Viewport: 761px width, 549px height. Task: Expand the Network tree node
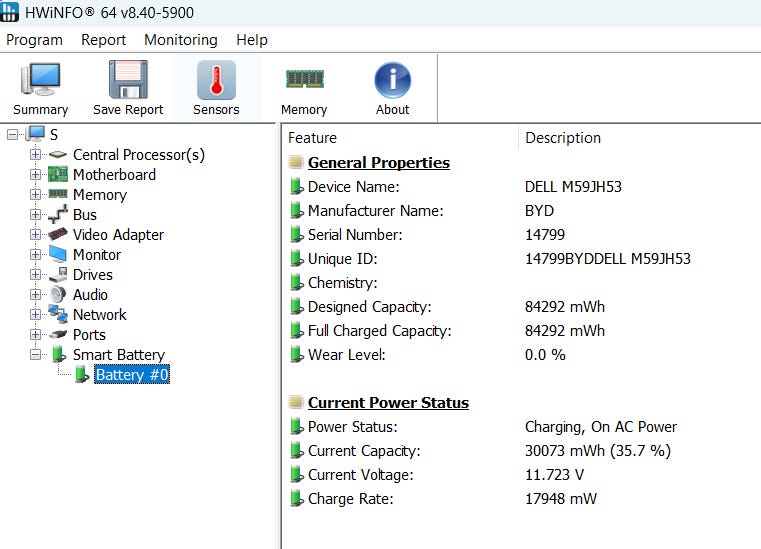(36, 315)
